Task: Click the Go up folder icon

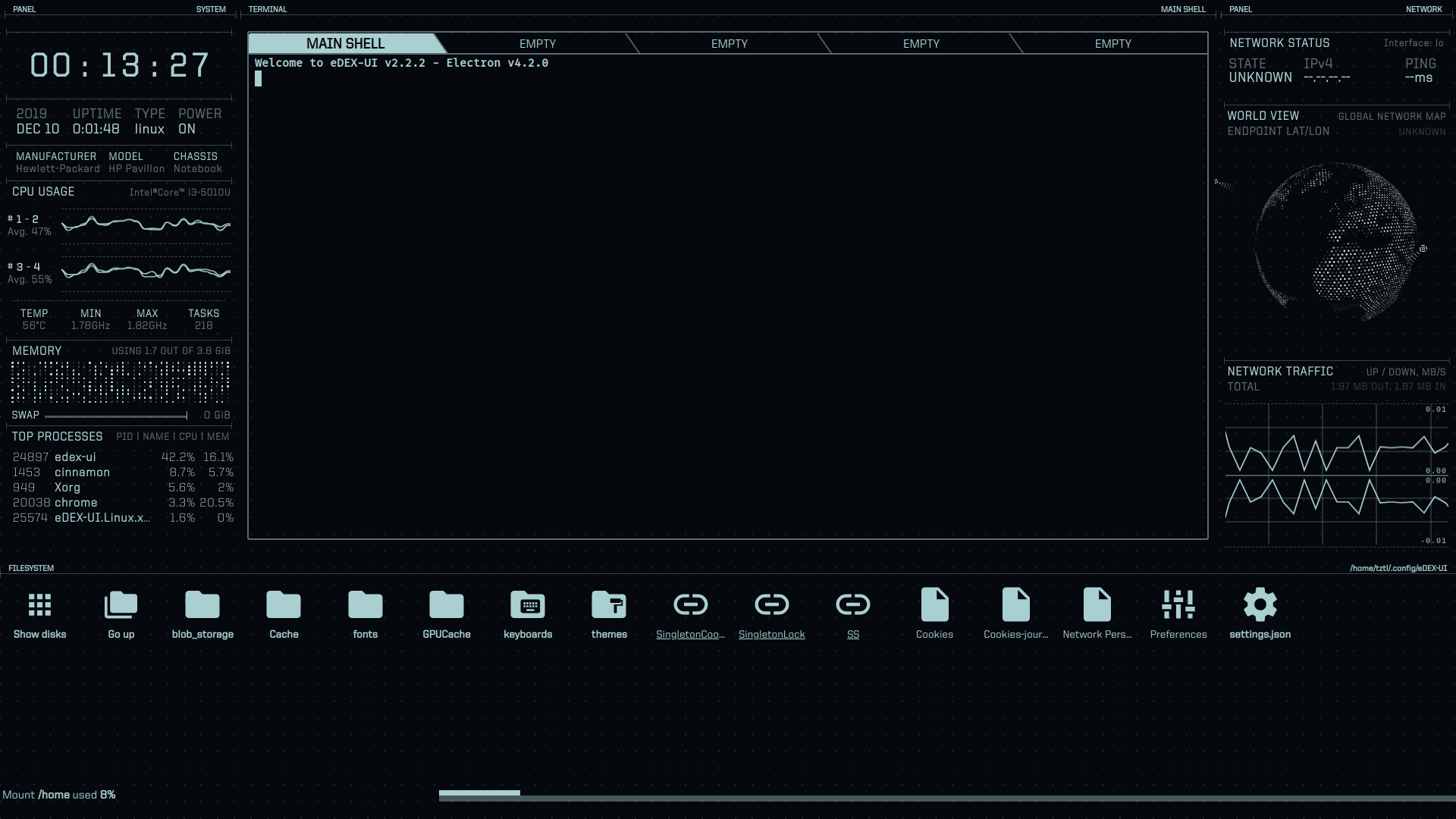Action: 121,605
